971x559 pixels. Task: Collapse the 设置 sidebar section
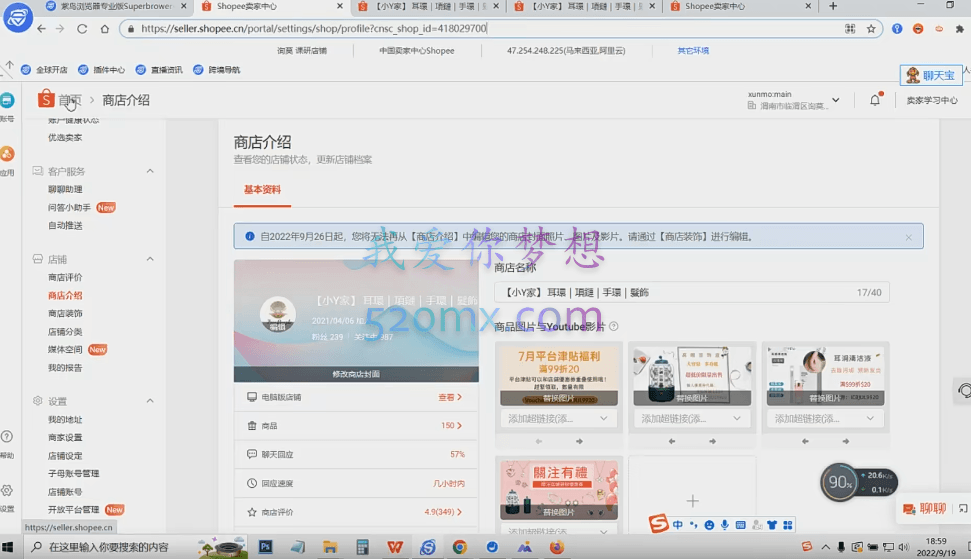150,401
